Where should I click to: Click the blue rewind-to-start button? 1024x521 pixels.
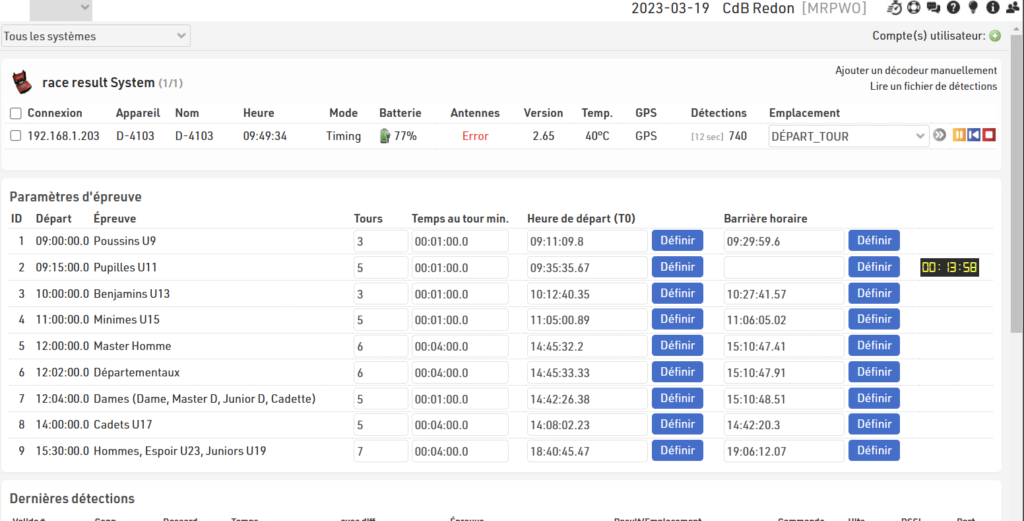coord(974,135)
